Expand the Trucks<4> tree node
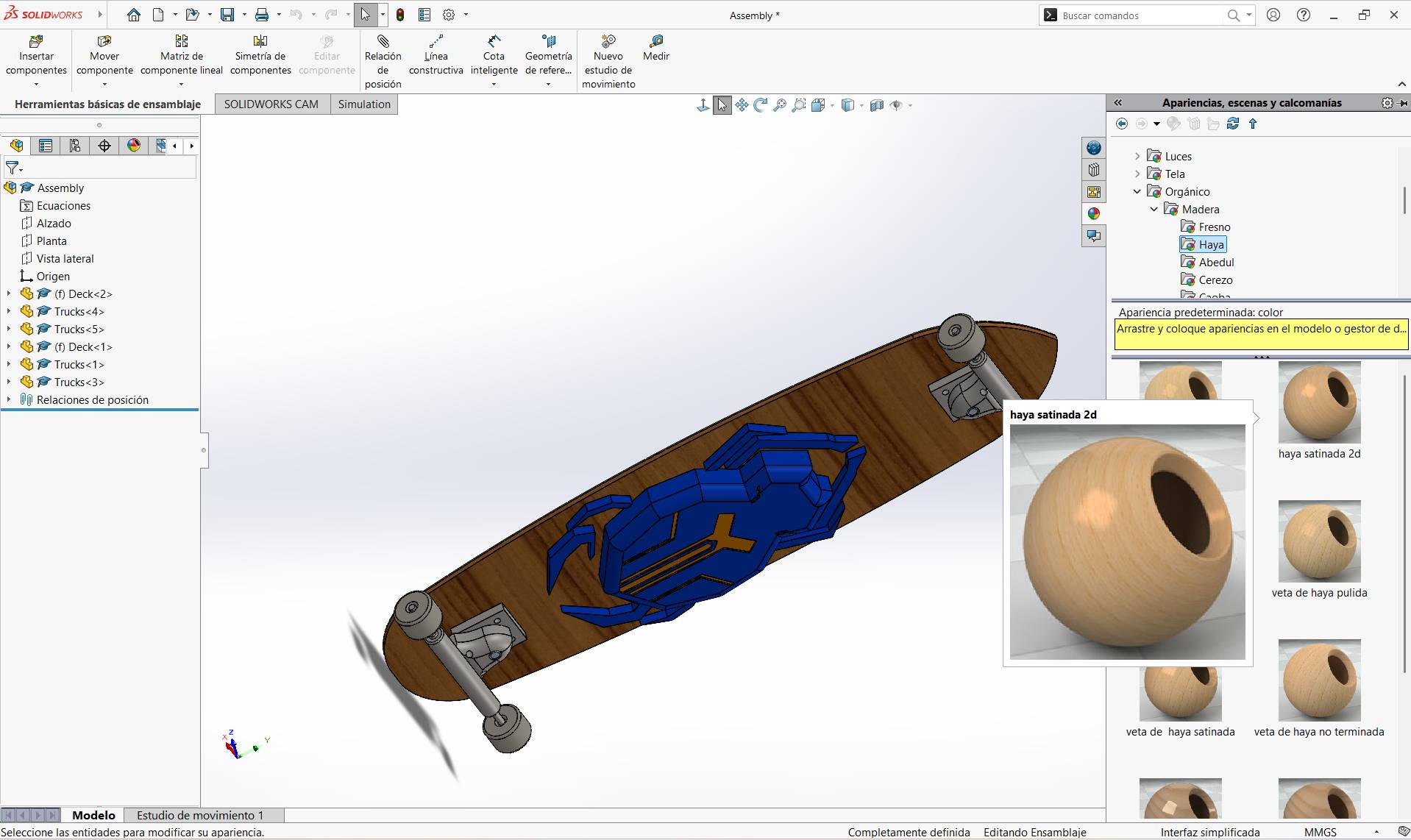Viewport: 1411px width, 840px height. click(7, 311)
